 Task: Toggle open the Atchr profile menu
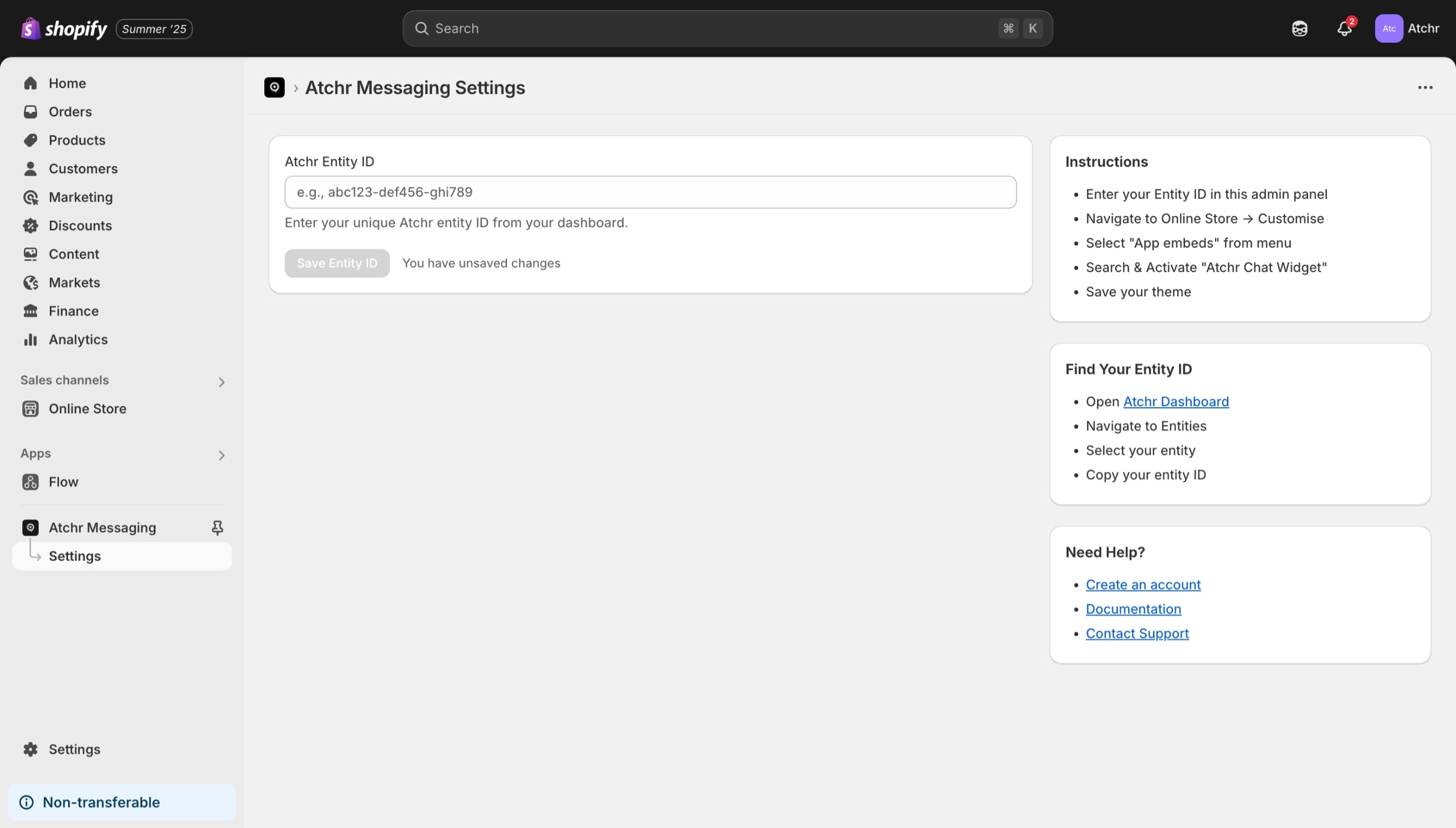coord(1409,28)
